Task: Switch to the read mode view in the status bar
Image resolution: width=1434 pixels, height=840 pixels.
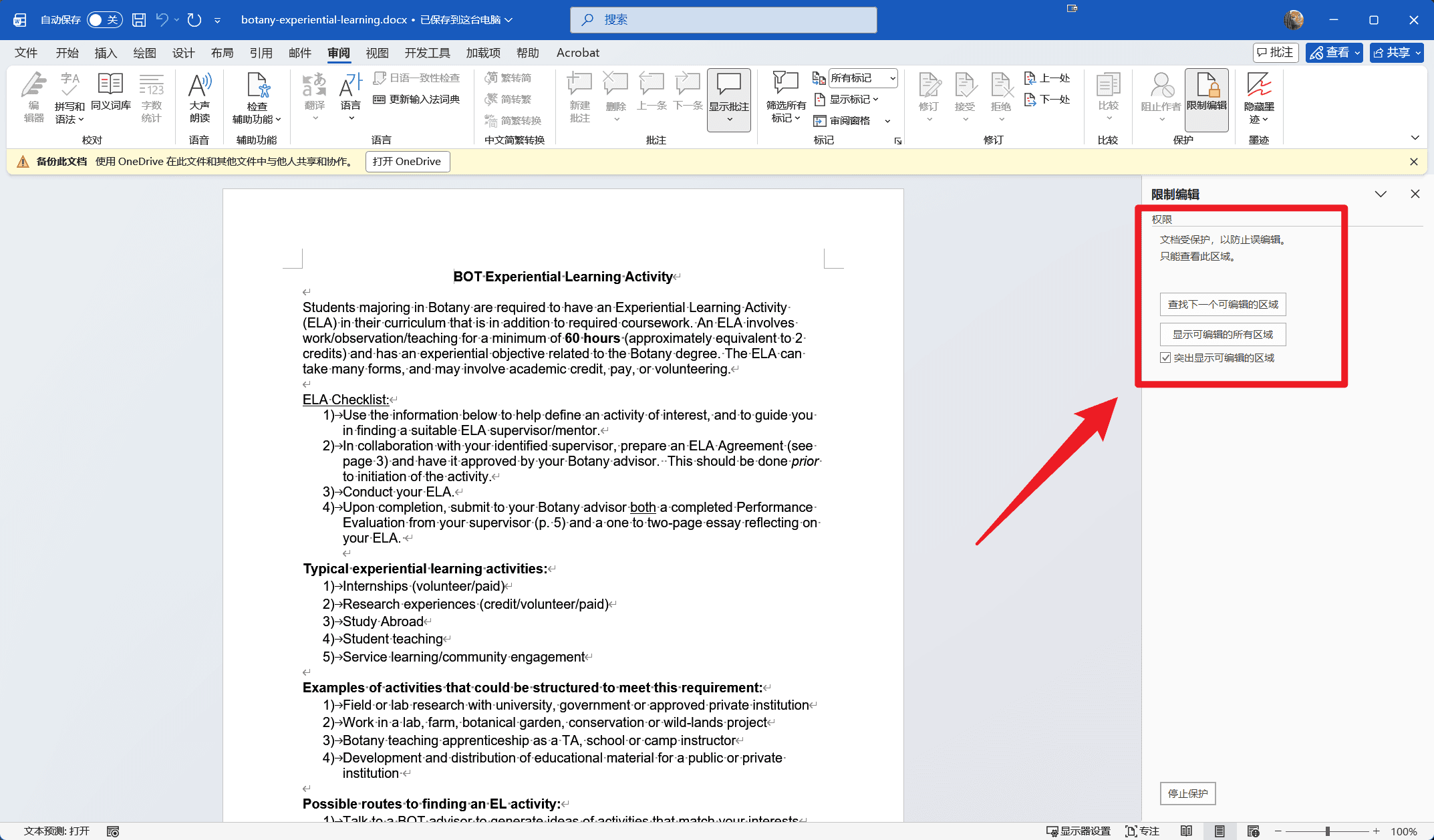Action: [x=1186, y=831]
